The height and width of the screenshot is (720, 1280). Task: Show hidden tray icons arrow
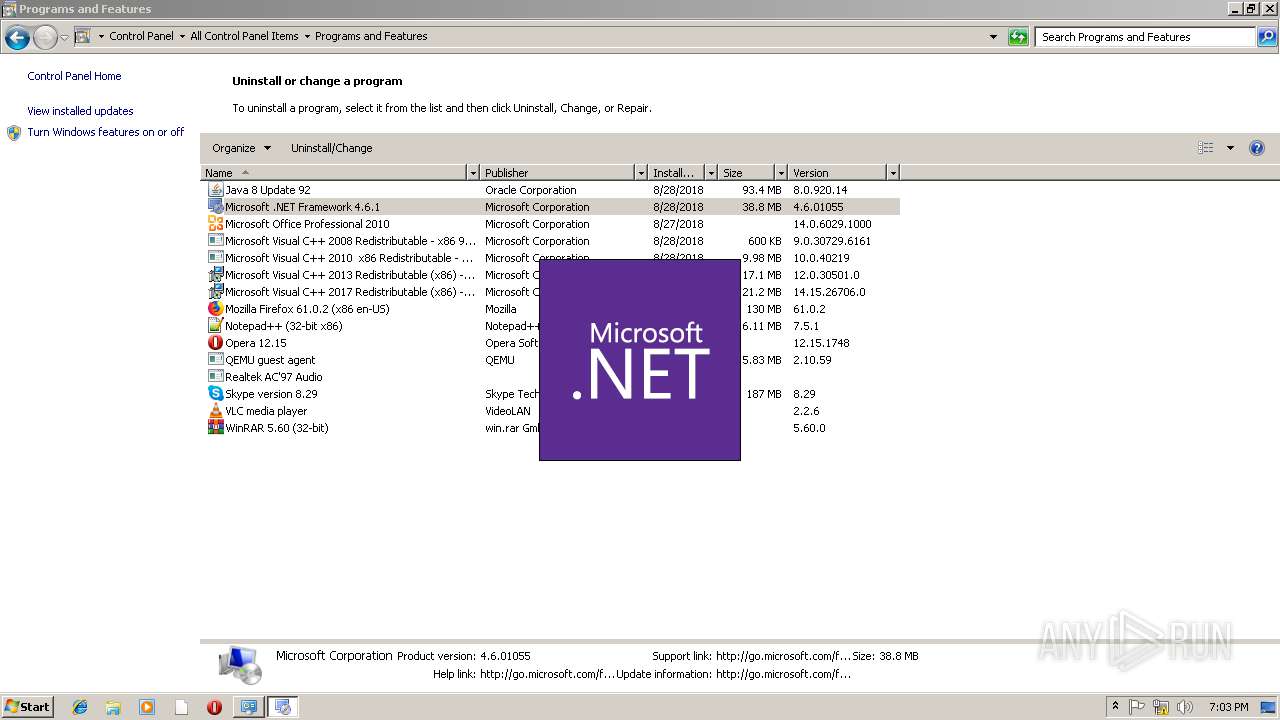coord(1115,707)
